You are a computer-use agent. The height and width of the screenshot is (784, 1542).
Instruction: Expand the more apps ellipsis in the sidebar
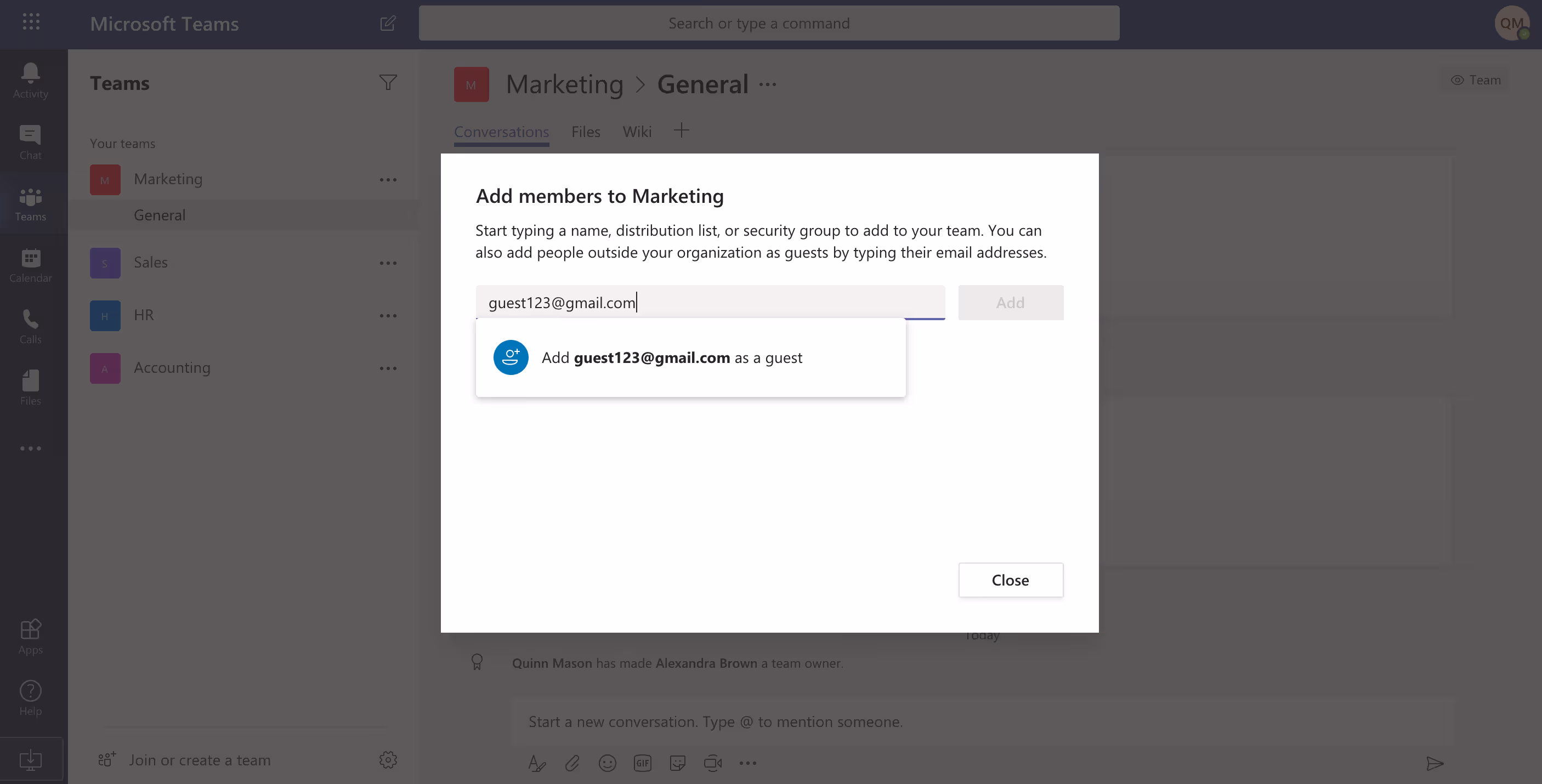click(31, 448)
